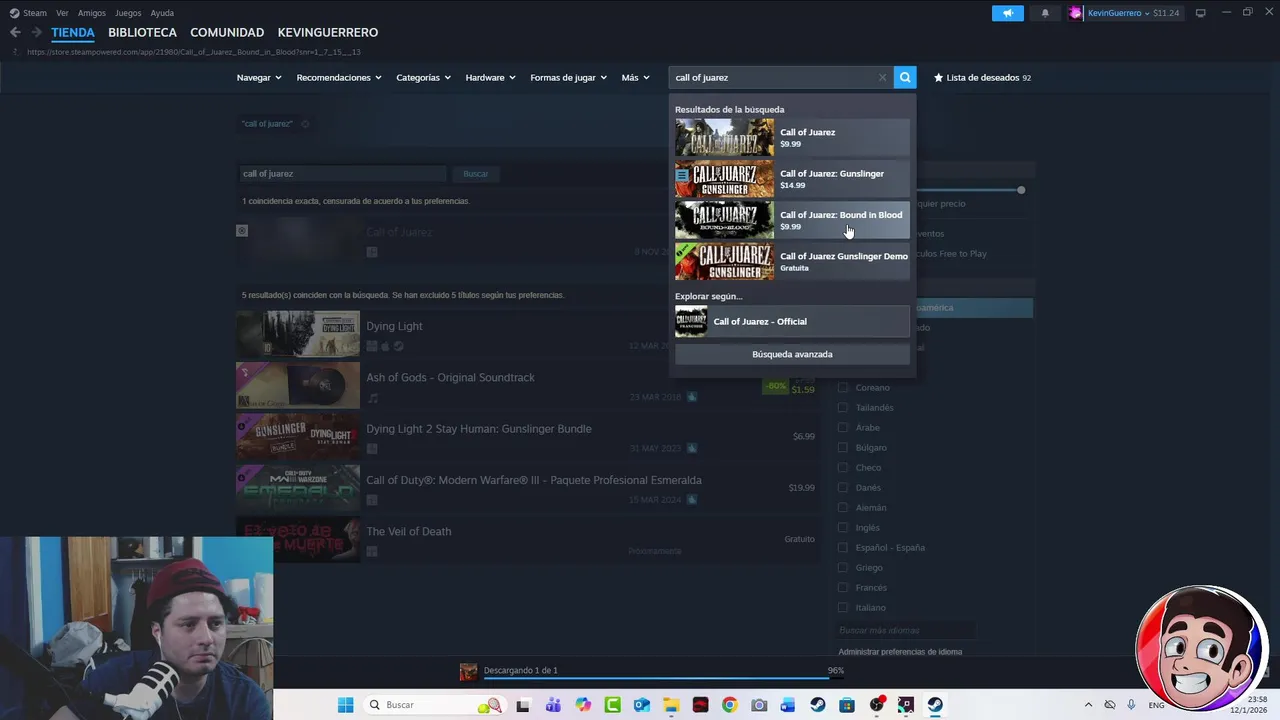Check the Coreano language checkbox
Viewport: 1280px width, 720px height.
pyautogui.click(x=842, y=387)
